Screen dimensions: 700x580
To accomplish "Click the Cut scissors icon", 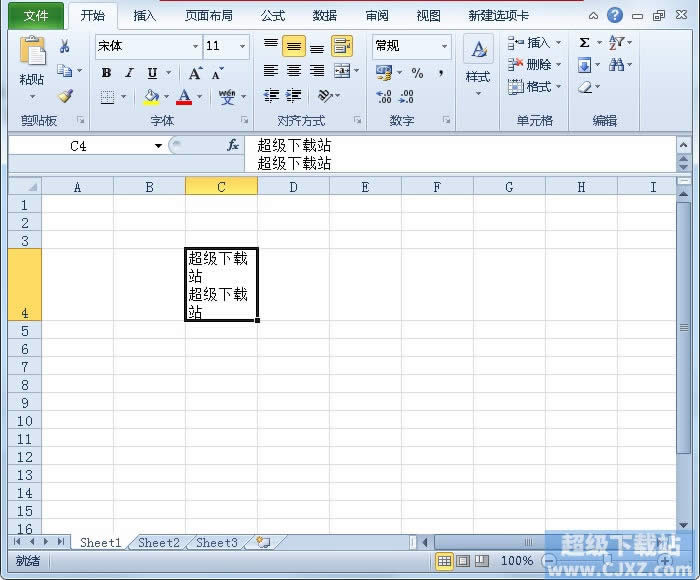I will [65, 46].
